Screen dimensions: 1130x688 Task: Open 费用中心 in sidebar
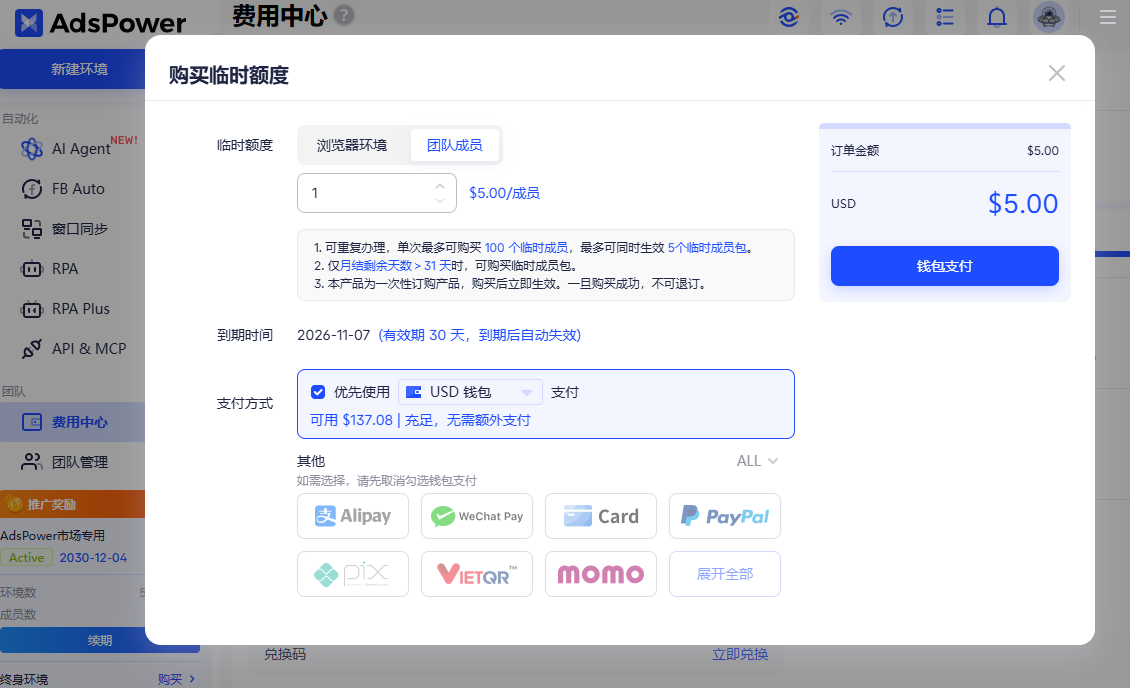click(x=73, y=422)
